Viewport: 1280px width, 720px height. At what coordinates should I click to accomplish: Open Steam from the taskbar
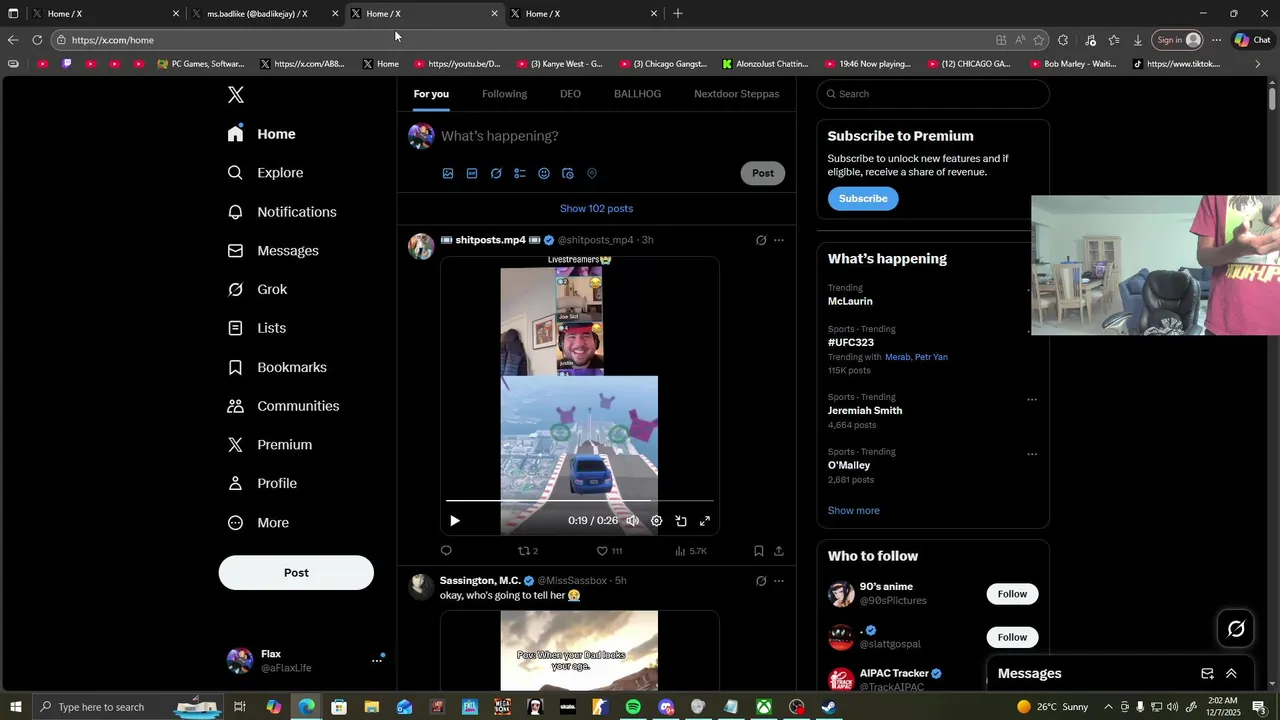(x=829, y=707)
